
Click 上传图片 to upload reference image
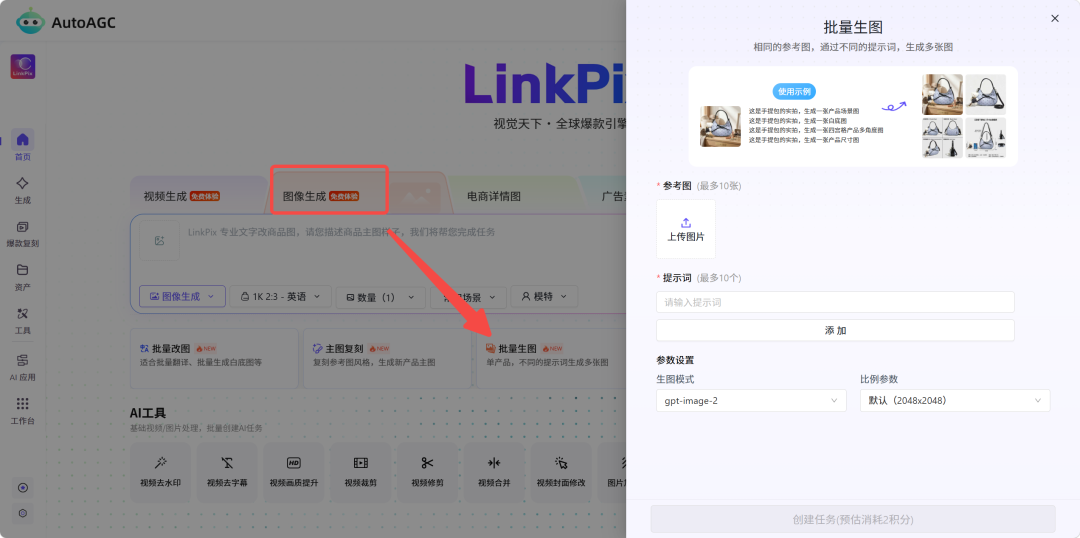685,229
